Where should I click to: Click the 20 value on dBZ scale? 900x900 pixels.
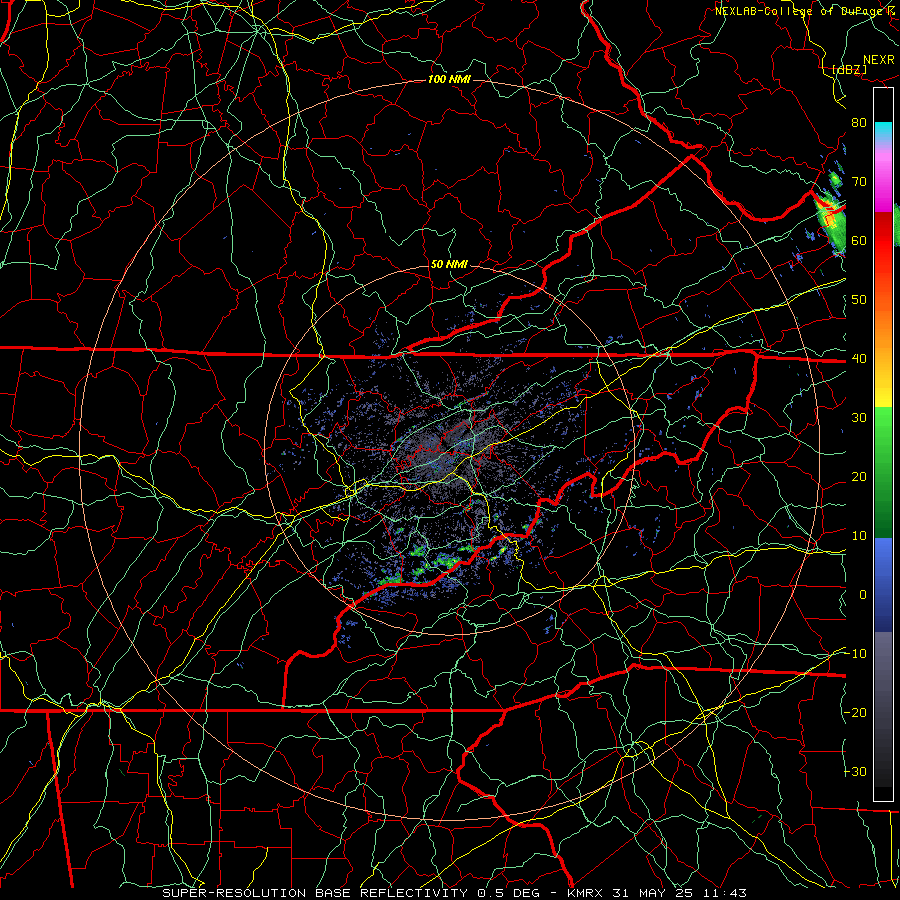[x=859, y=477]
